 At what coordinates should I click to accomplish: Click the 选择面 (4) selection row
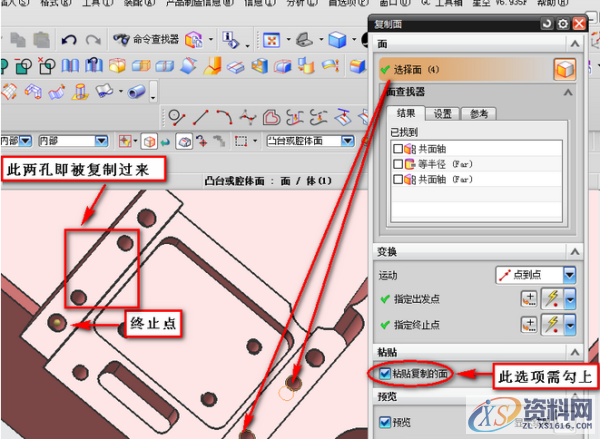tap(478, 69)
